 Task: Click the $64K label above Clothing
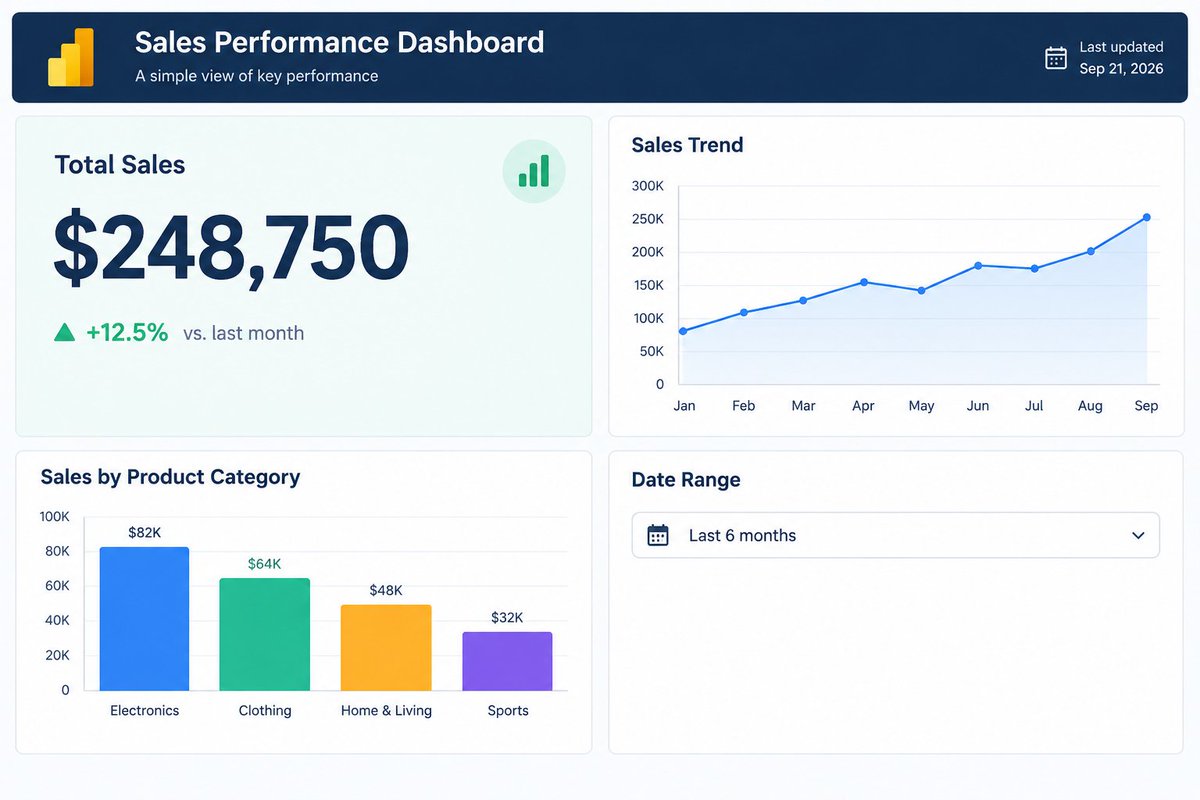265,564
